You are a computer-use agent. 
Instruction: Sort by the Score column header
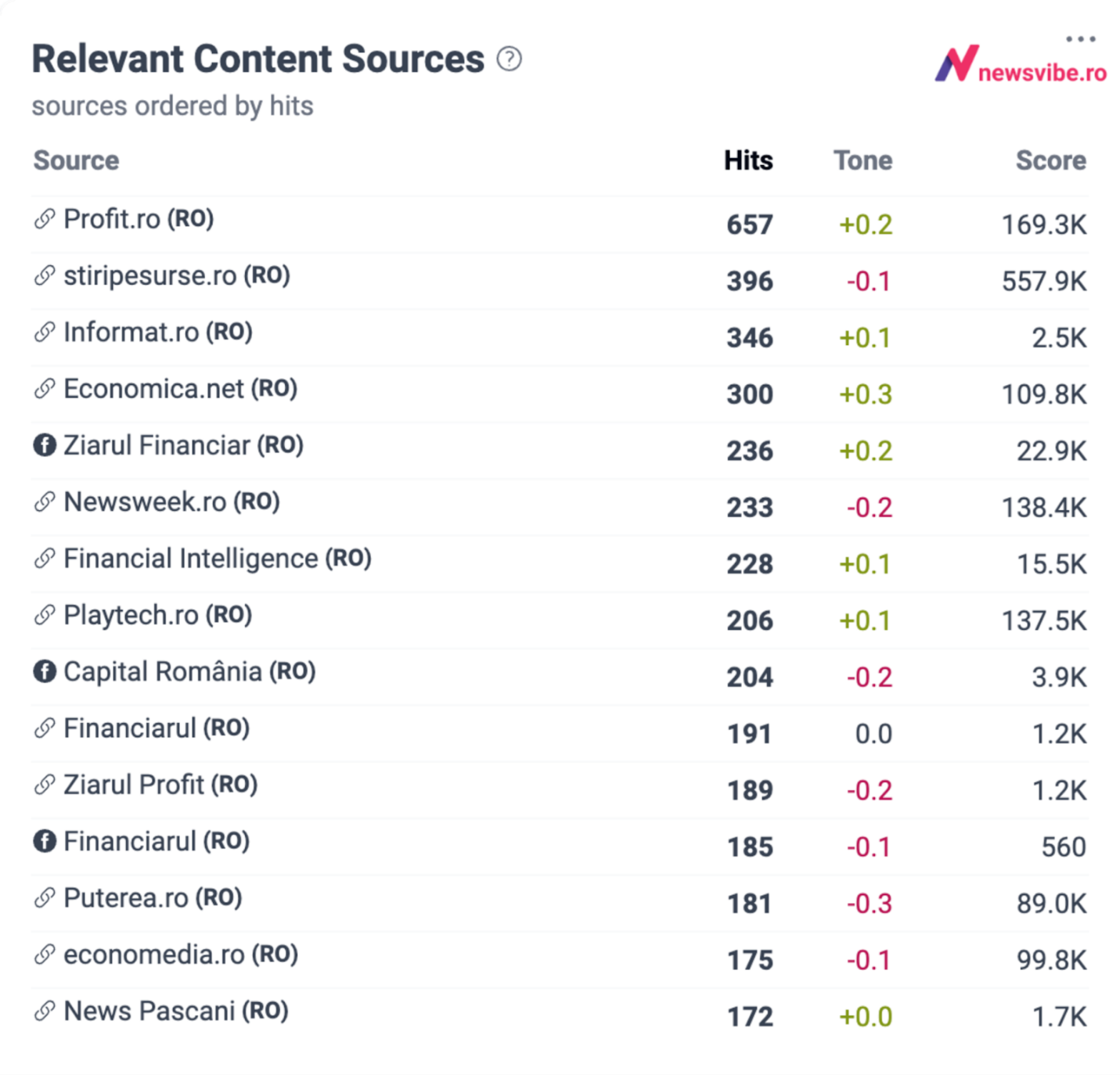(x=1050, y=160)
